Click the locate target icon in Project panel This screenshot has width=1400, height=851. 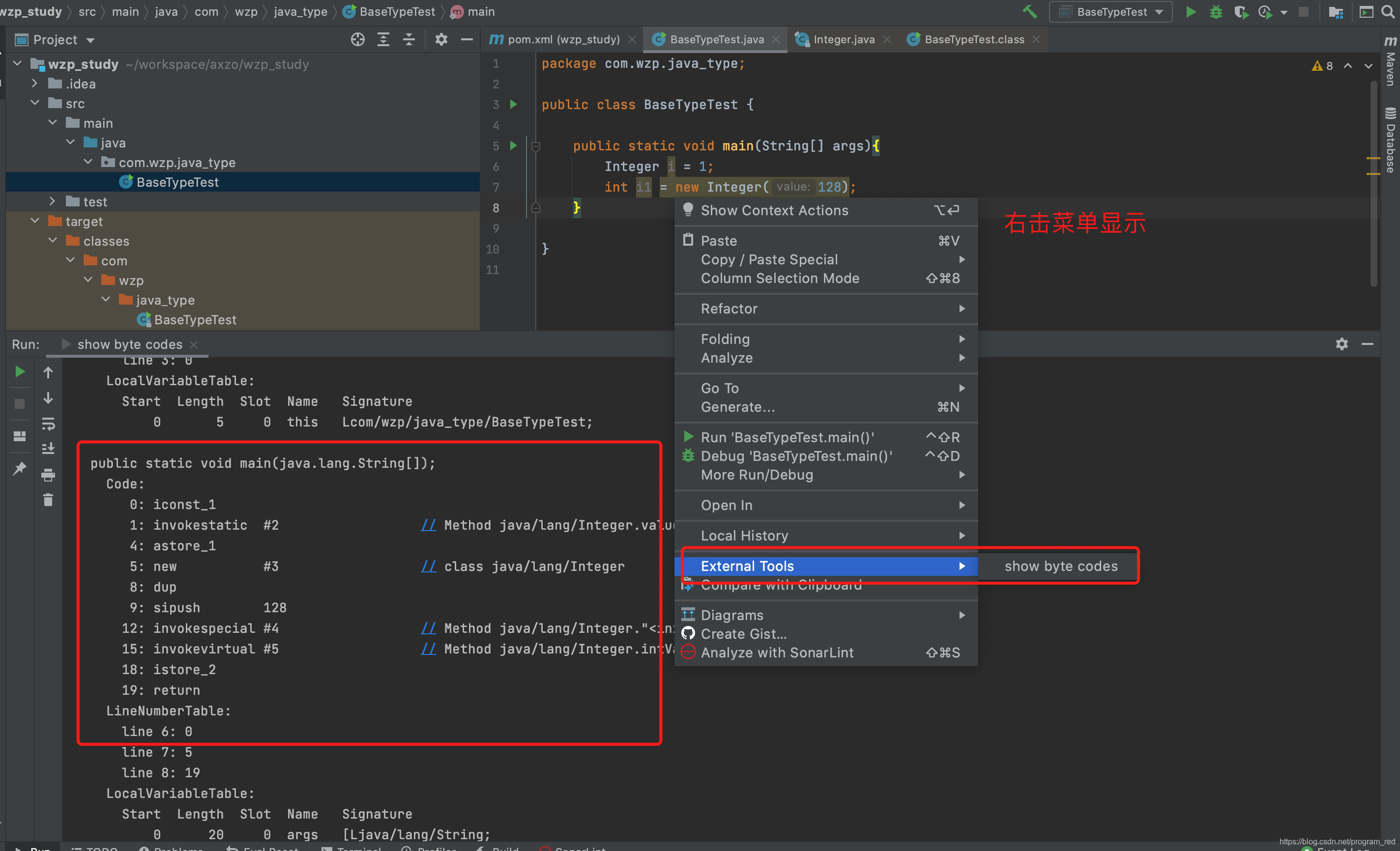pos(357,39)
